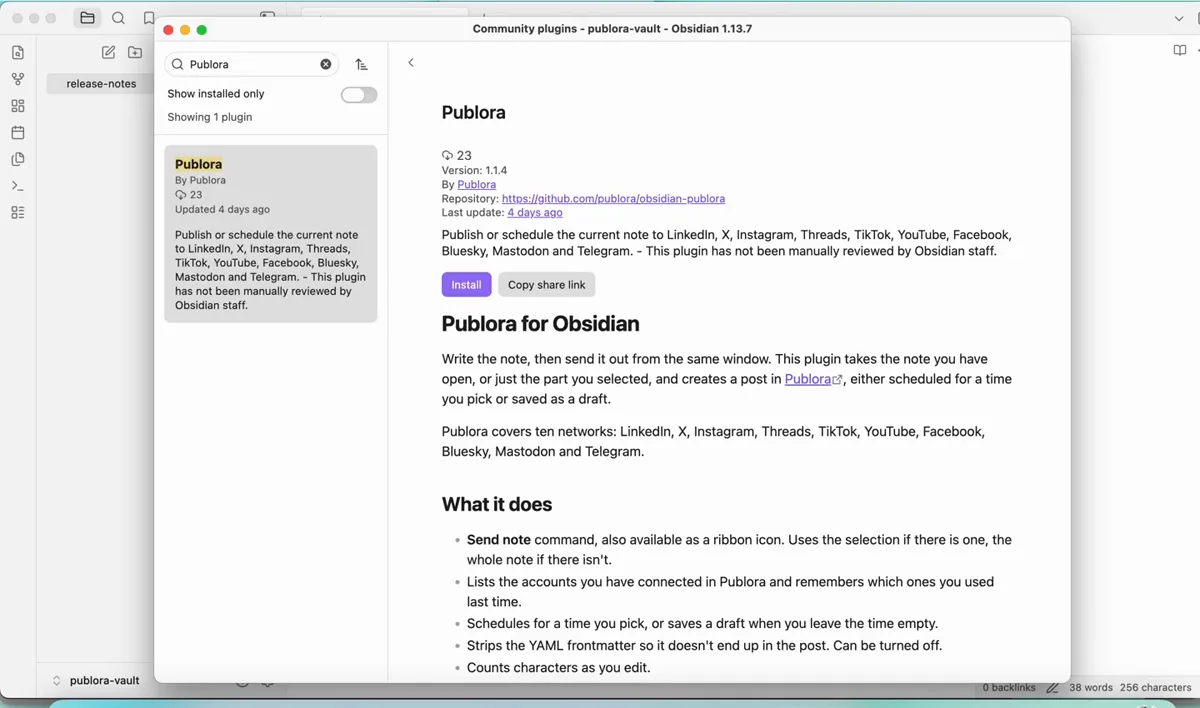Click the '38 words' status bar count
The width and height of the screenshot is (1200, 708).
click(x=1091, y=688)
